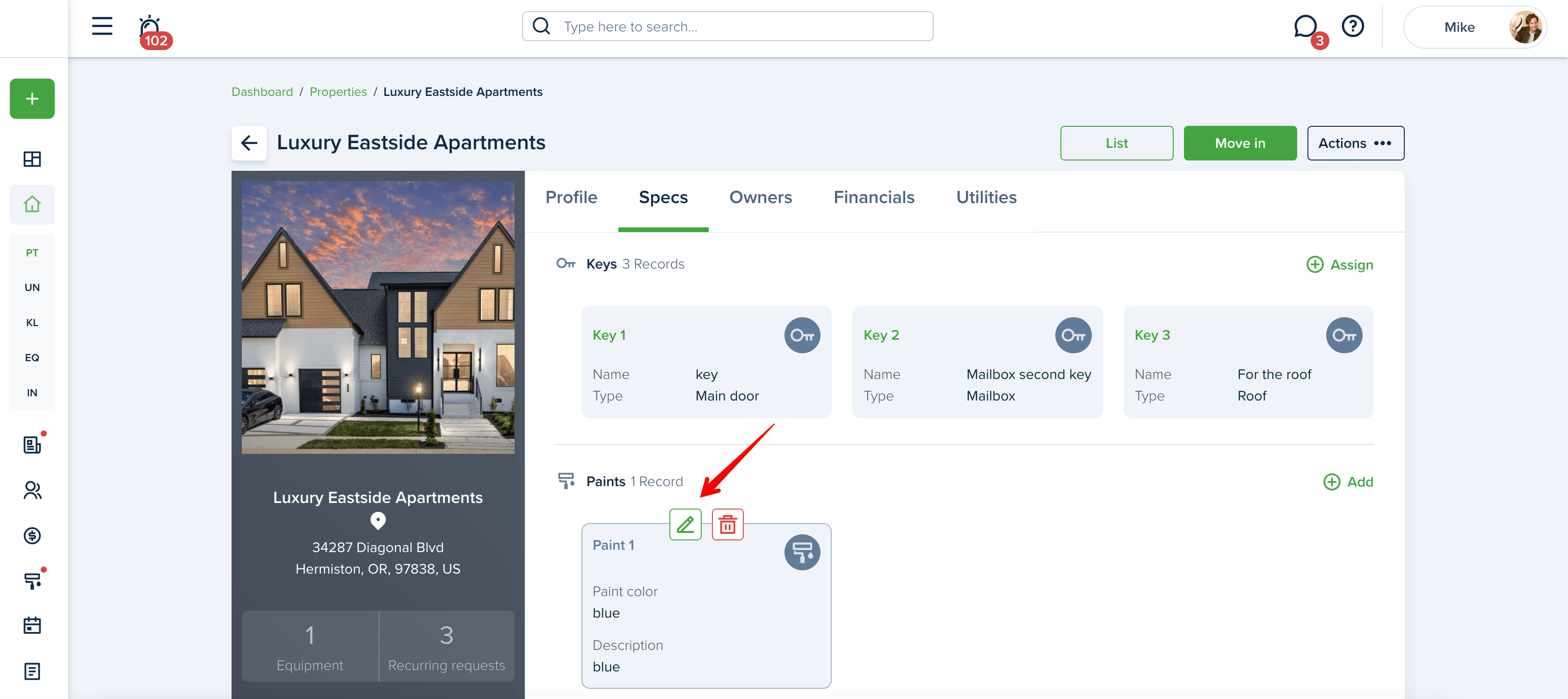Image resolution: width=1568 pixels, height=699 pixels.
Task: Click the search magnifier icon
Action: 541,26
